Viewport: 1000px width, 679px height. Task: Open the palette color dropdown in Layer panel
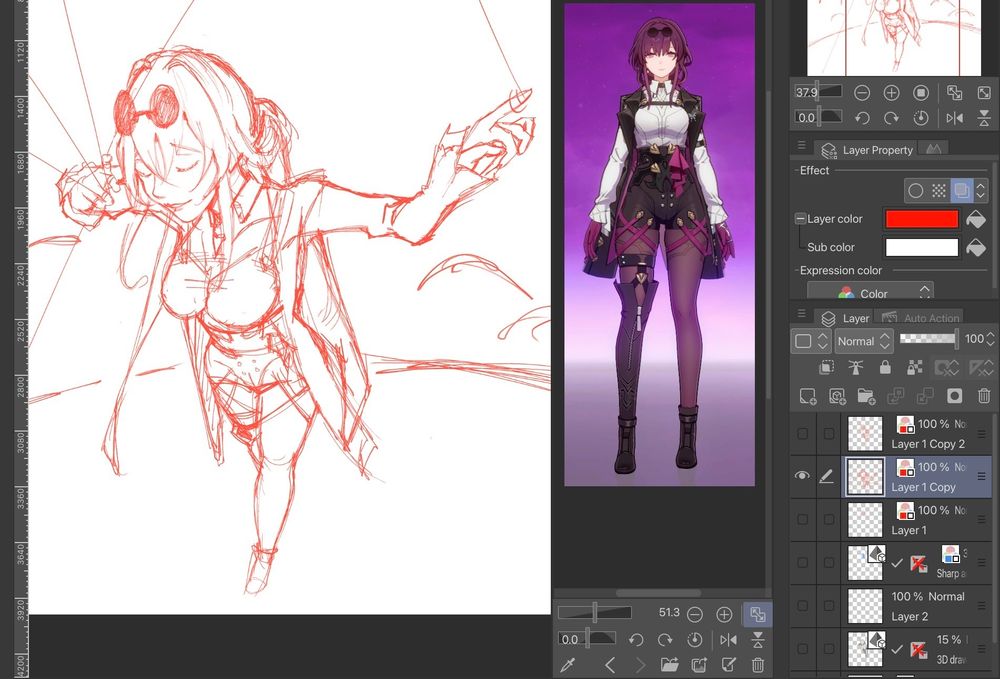809,341
